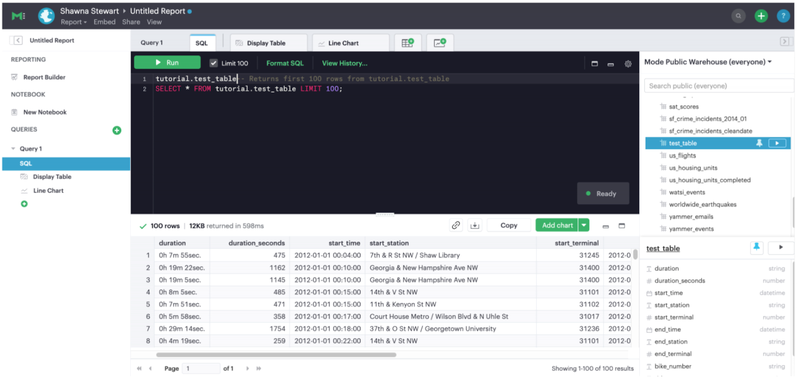Viewport: 800px width, 390px height.
Task: Open SQL editor settings gear
Action: [628, 64]
